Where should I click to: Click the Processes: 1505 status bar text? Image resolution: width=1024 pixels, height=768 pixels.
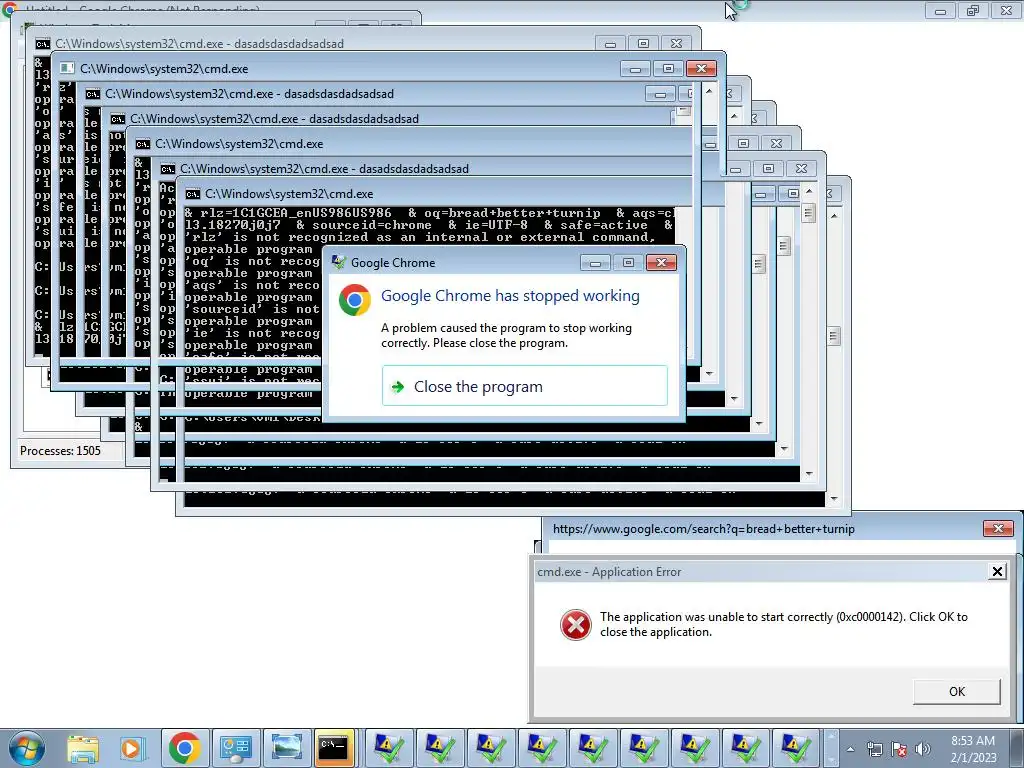pyautogui.click(x=60, y=451)
